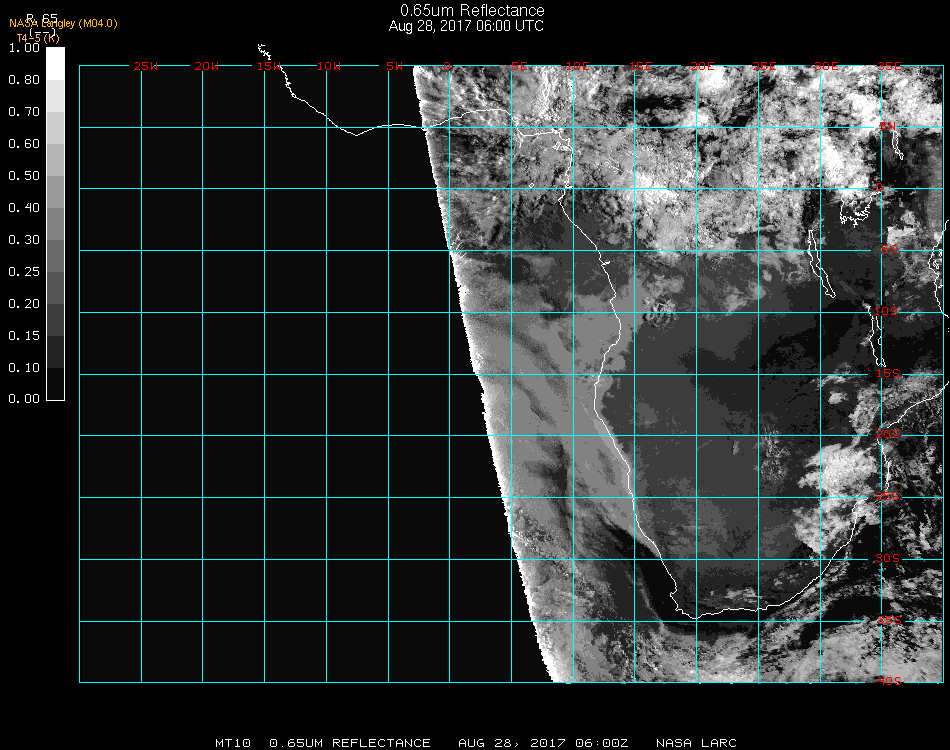
Task: Click the 20E longitude label
Action: point(702,66)
